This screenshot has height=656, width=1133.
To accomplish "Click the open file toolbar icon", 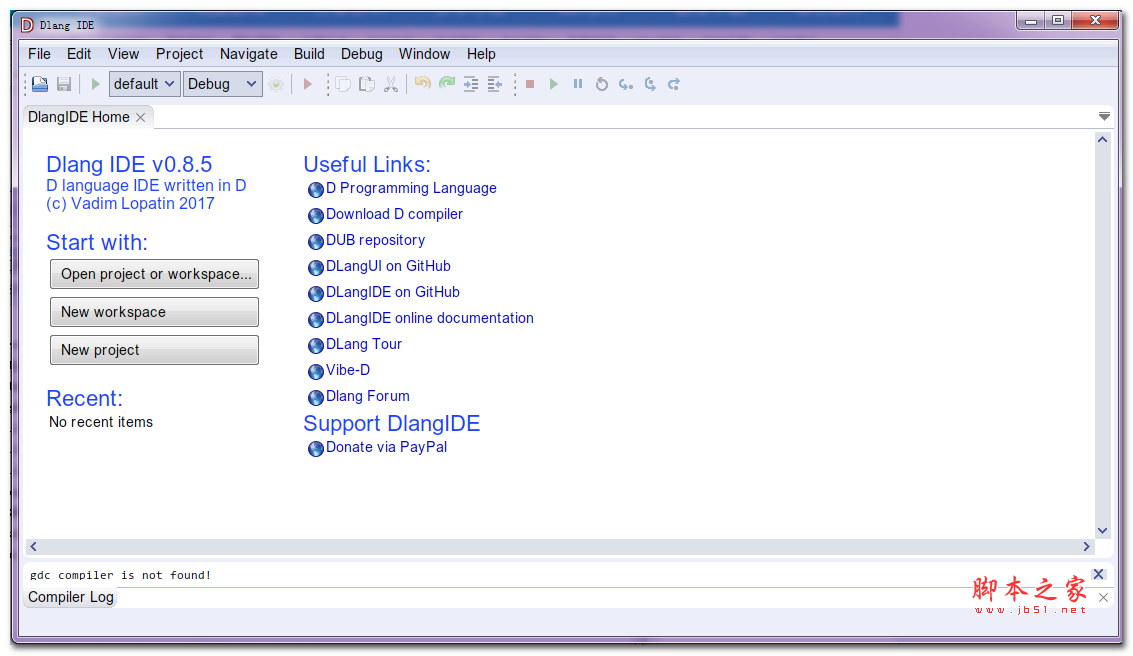I will coord(40,84).
